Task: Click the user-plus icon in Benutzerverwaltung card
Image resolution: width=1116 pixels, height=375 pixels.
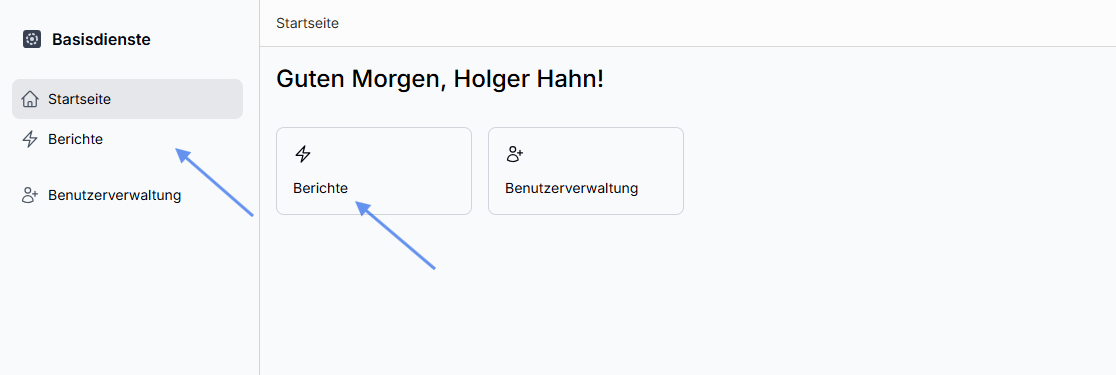Action: pos(515,154)
